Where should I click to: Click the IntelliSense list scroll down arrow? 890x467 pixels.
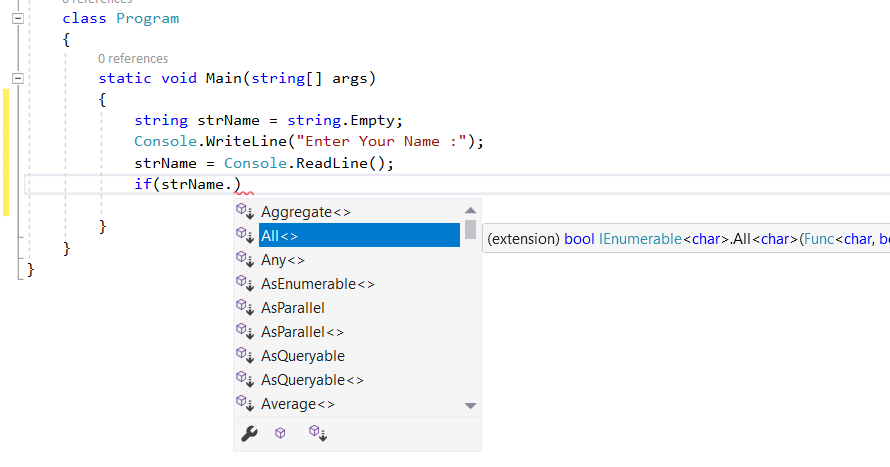tap(470, 406)
